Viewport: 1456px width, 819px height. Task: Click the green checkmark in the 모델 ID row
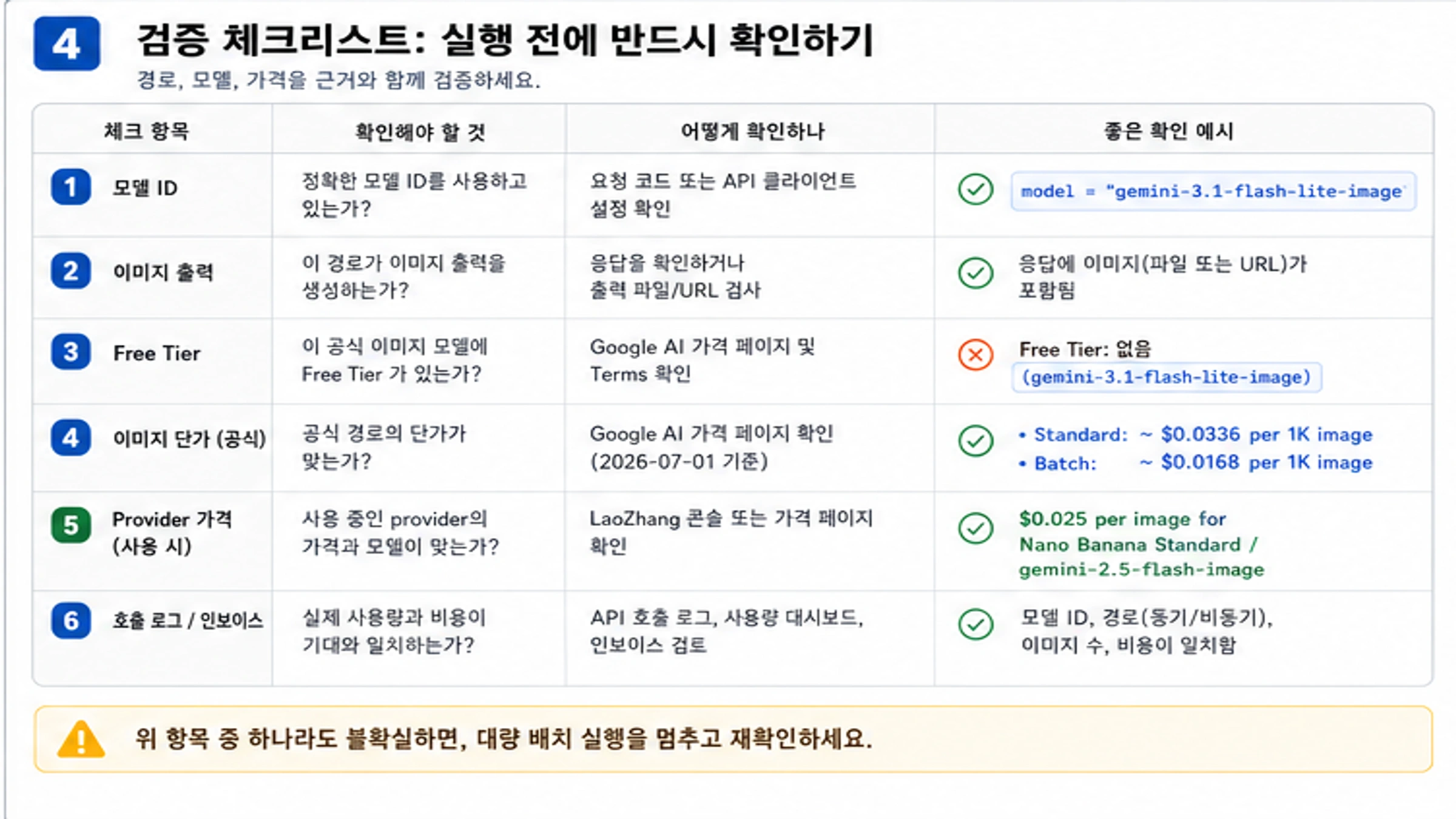[x=976, y=189]
